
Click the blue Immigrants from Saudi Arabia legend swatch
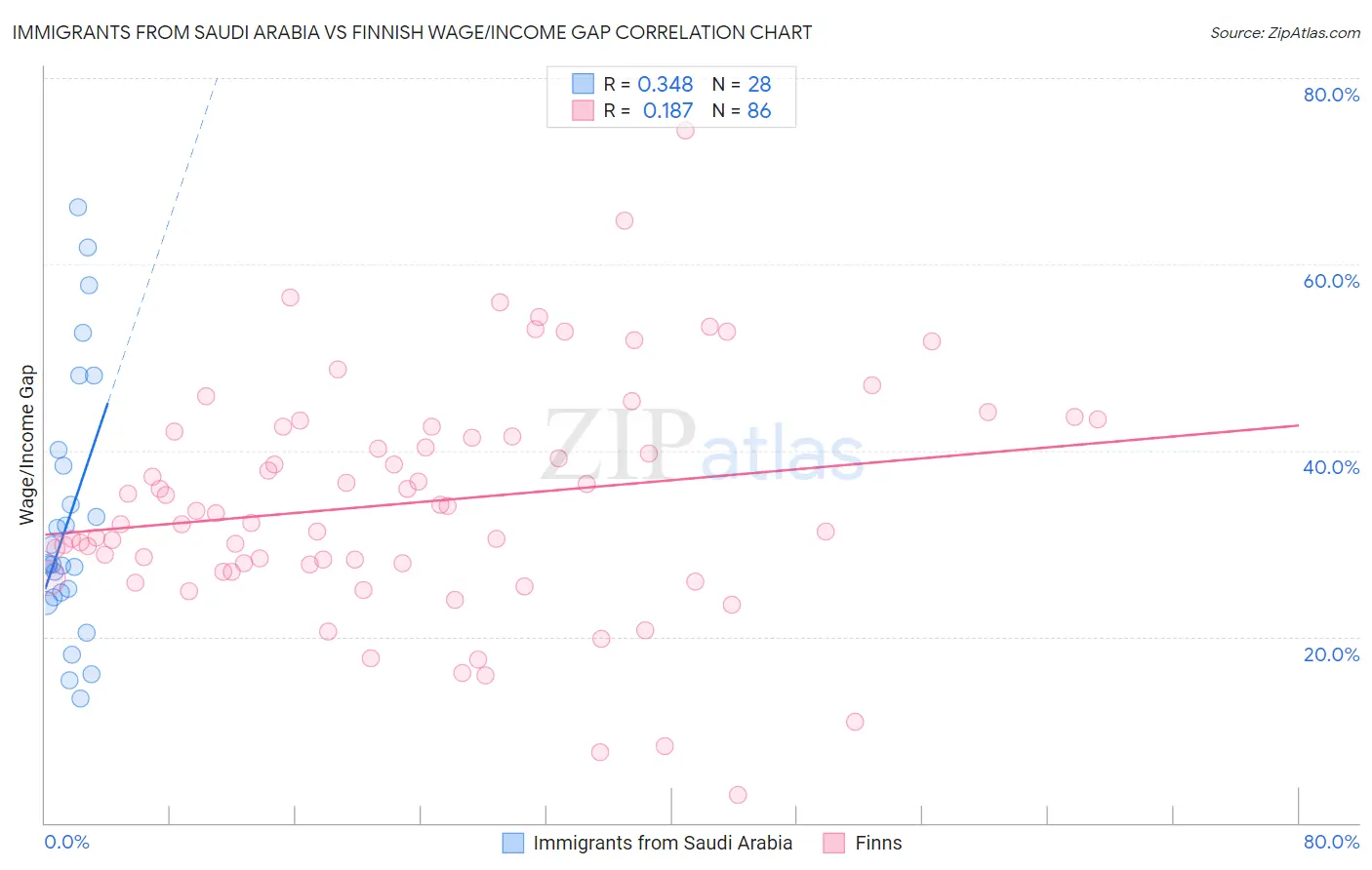[513, 843]
